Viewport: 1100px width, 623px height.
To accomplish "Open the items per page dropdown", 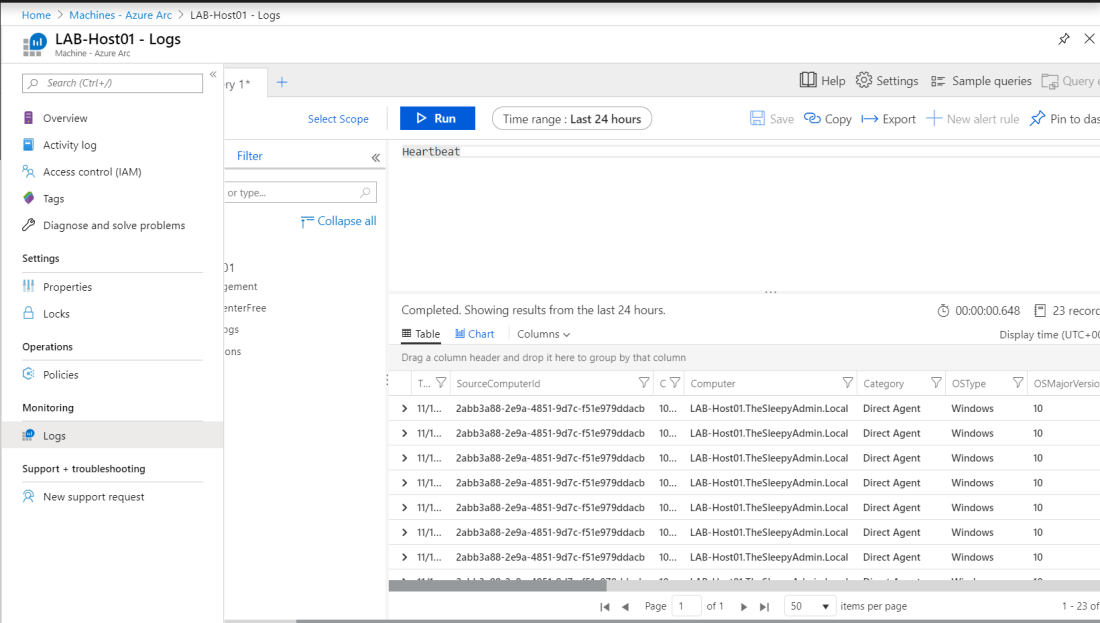I will (x=810, y=606).
